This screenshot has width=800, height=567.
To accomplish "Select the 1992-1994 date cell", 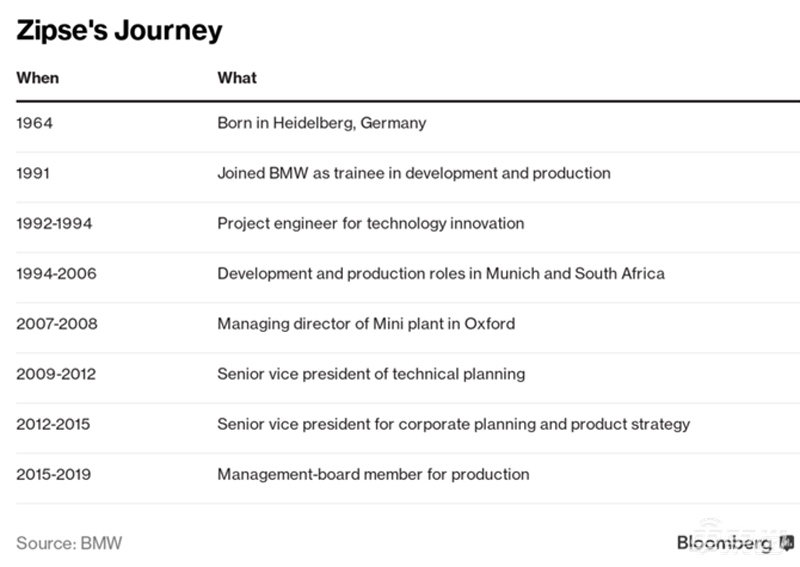I will (x=54, y=223).
